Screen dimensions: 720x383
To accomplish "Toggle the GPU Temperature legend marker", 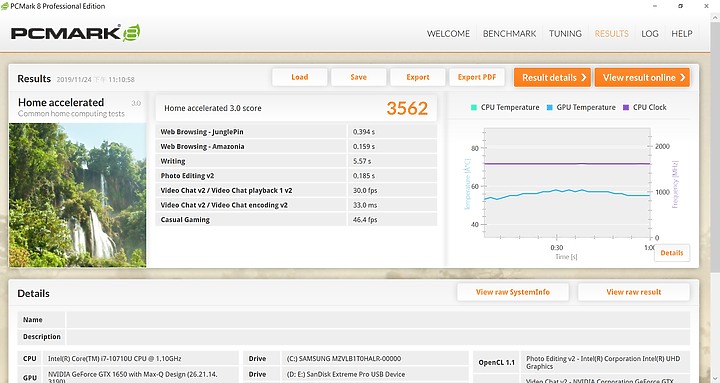I will tap(550, 107).
